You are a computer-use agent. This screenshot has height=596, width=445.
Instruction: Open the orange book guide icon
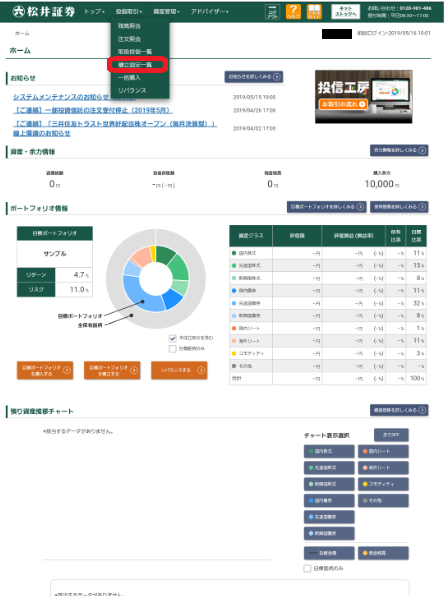point(314,12)
